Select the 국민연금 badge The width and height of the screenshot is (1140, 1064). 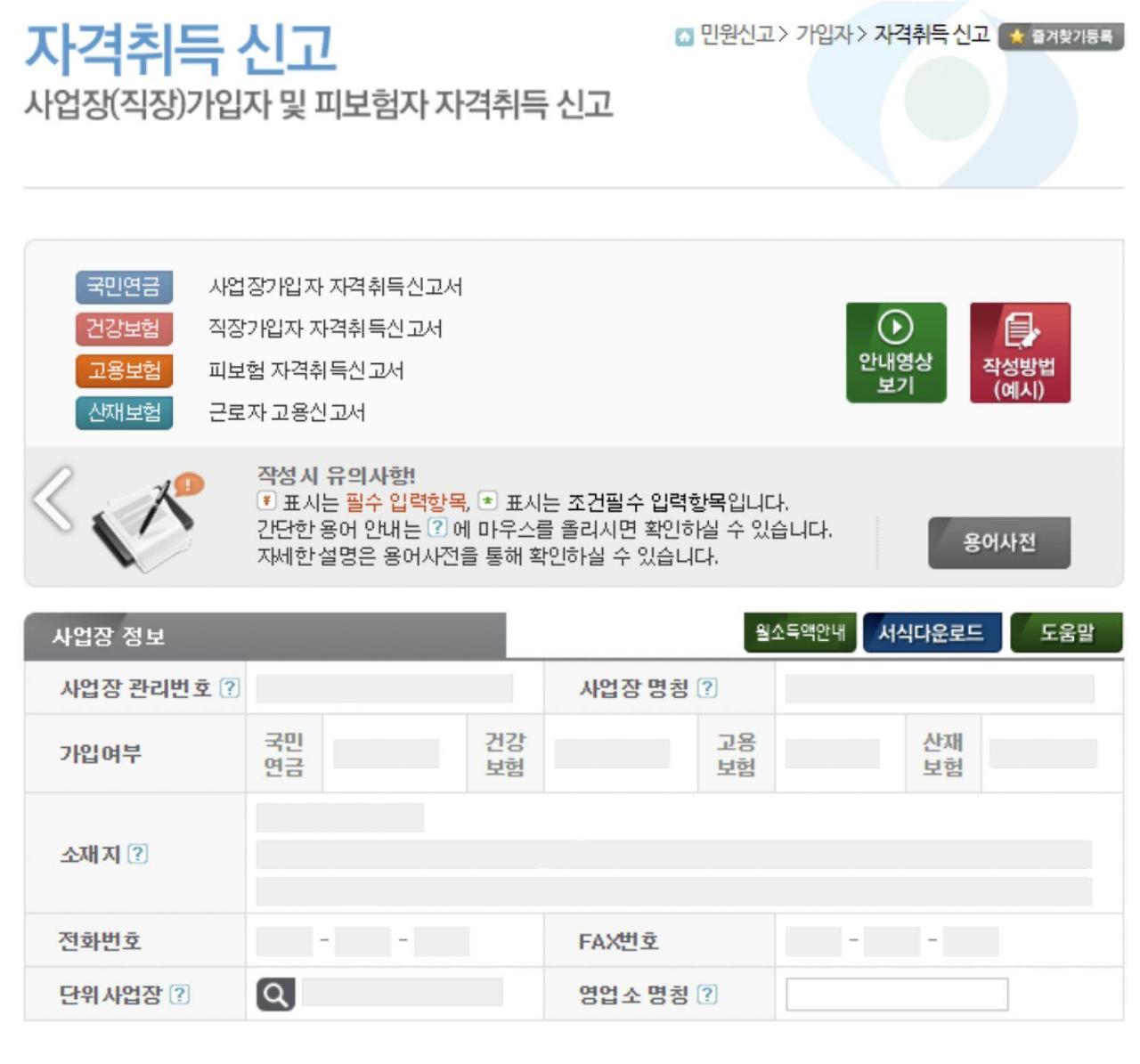pos(124,287)
